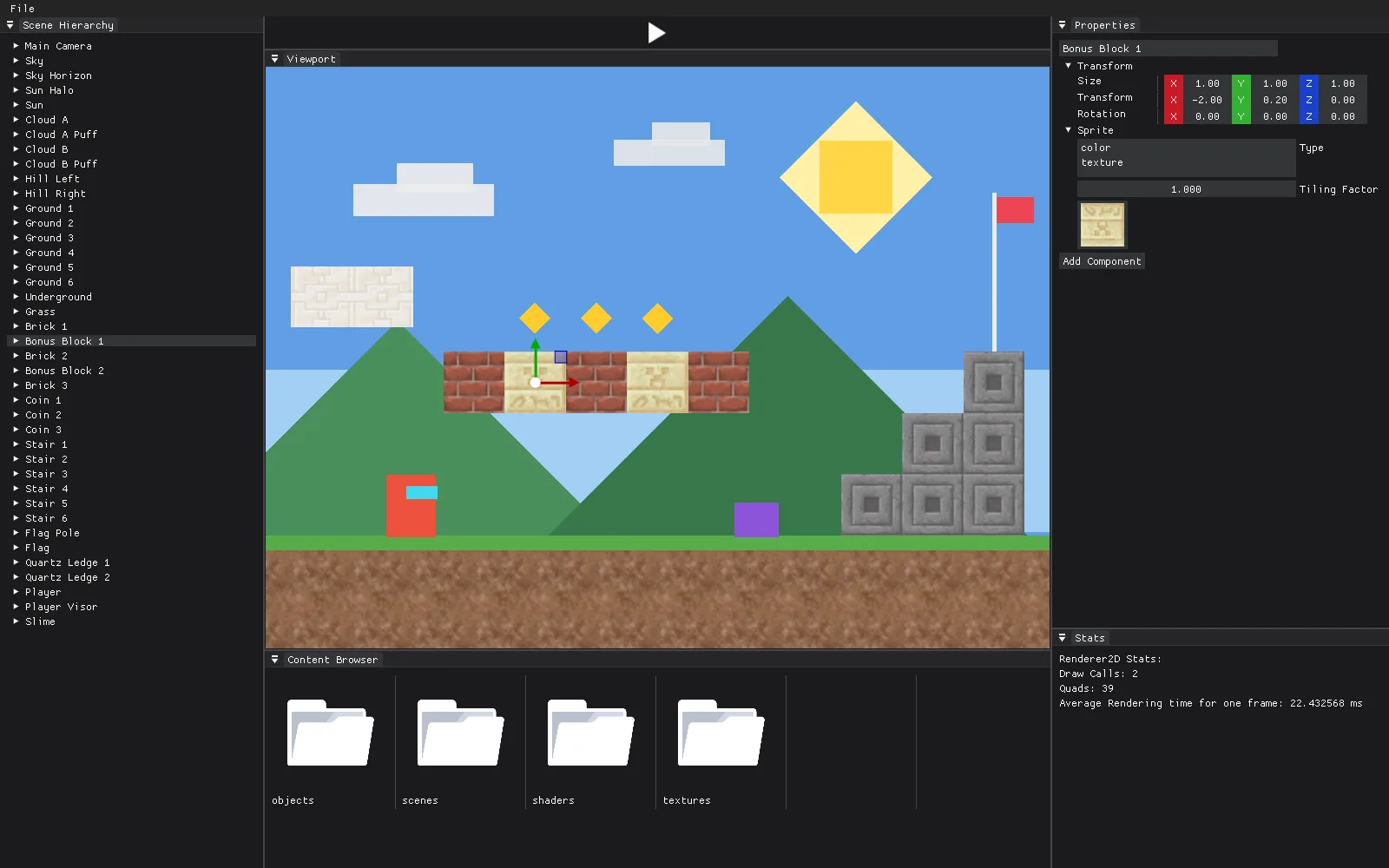This screenshot has width=1389, height=868.
Task: Collapse the Sprite component section
Action: tap(1069, 130)
